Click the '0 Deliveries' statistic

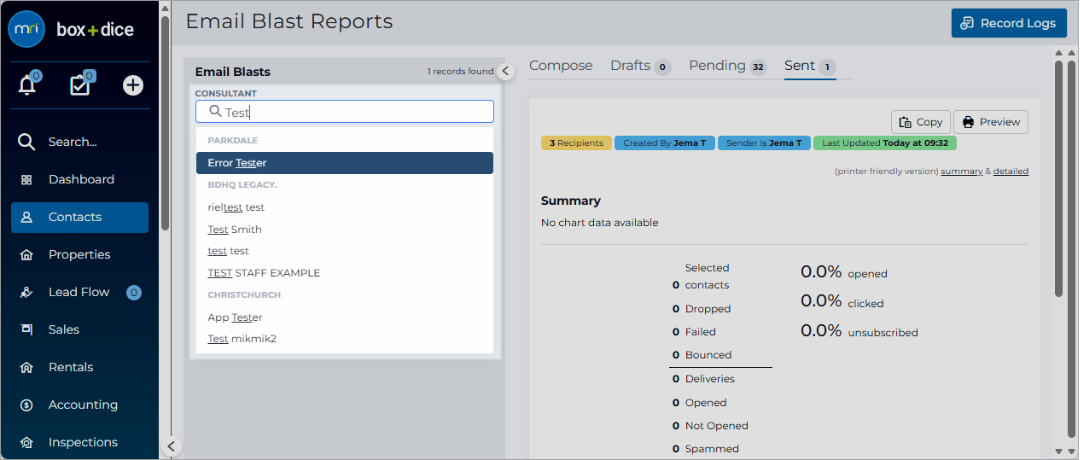point(703,379)
